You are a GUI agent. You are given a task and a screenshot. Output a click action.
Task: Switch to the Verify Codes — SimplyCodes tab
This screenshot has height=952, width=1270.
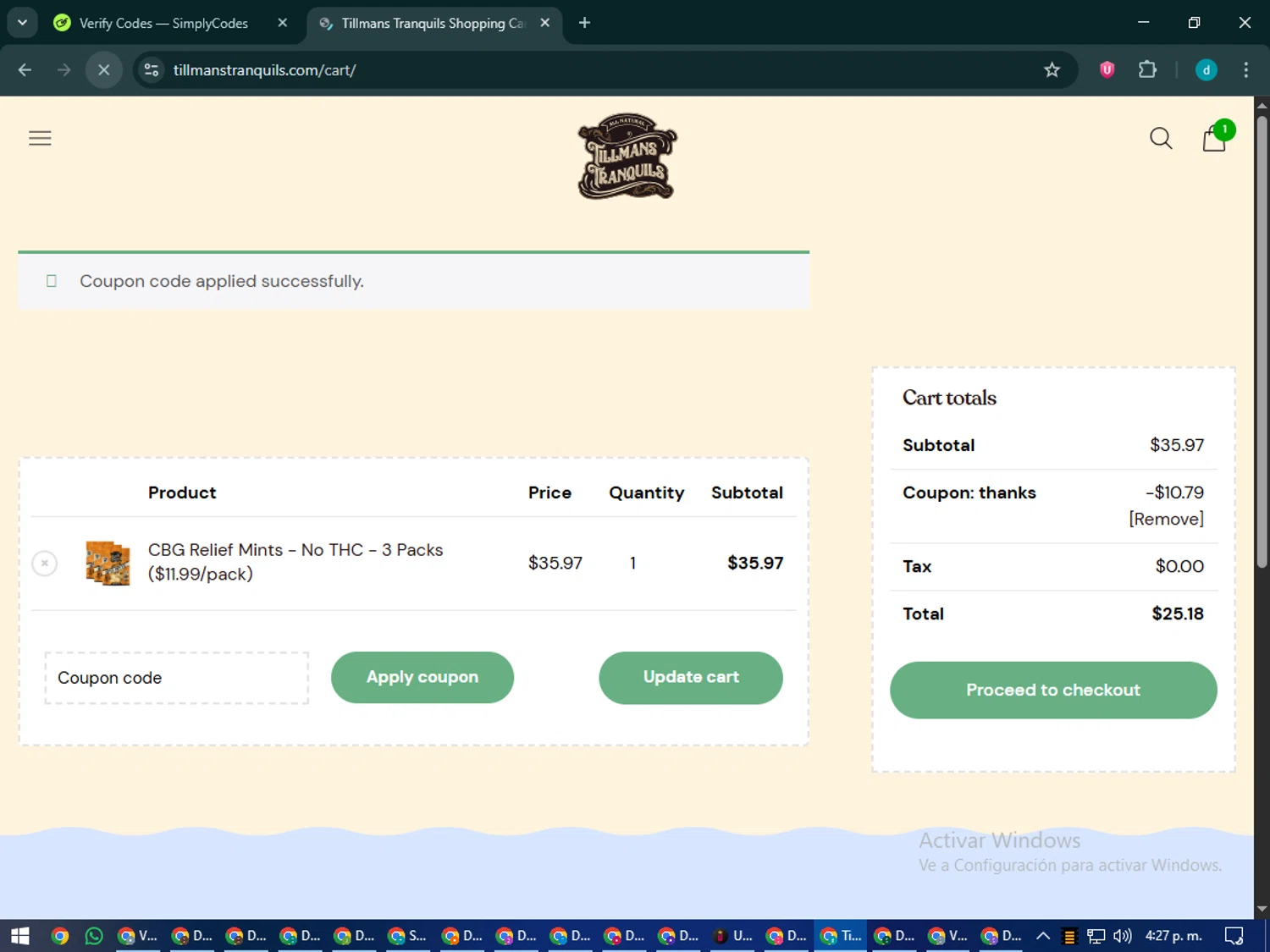click(163, 23)
